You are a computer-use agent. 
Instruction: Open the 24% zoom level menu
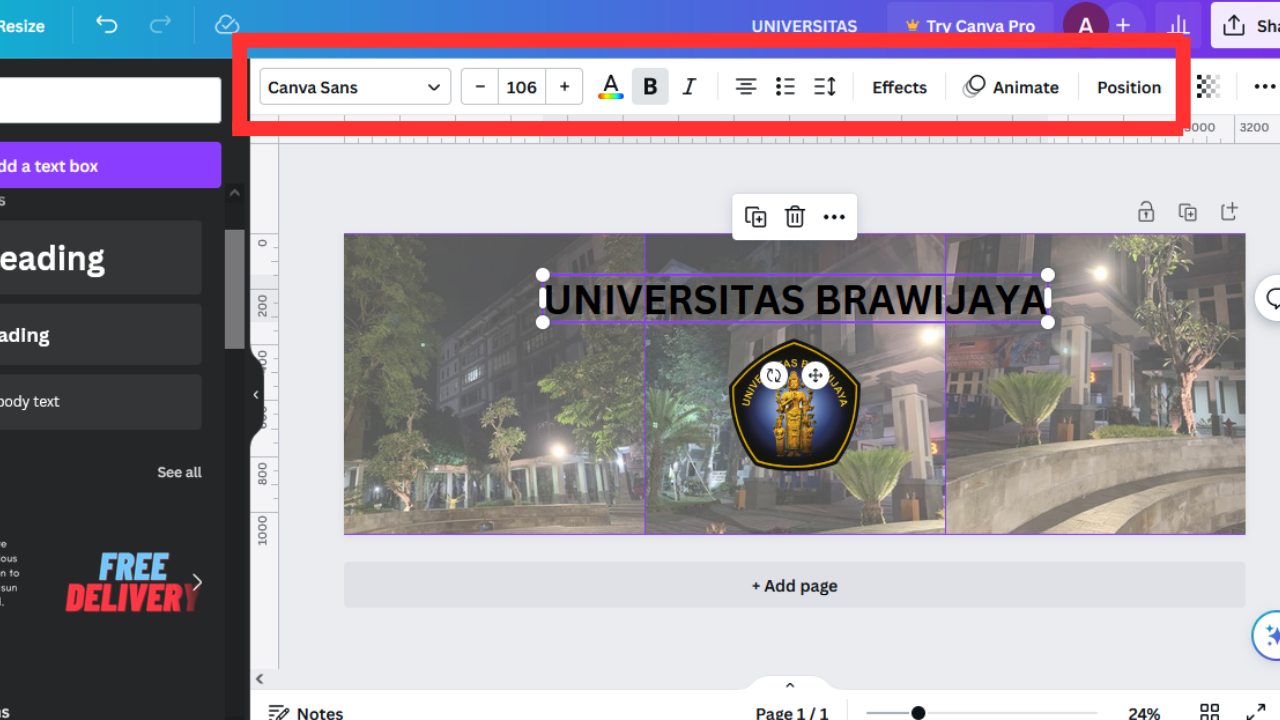pos(1144,713)
